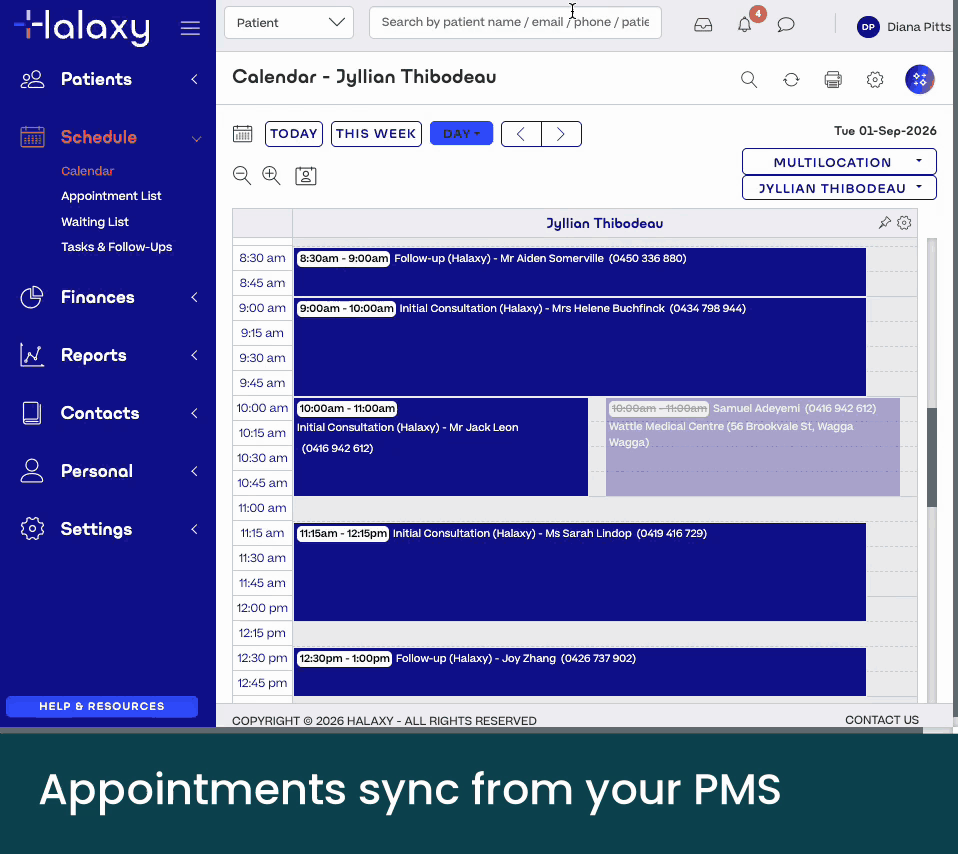Click the Halaxy logo
The image size is (958, 854).
[82, 26]
